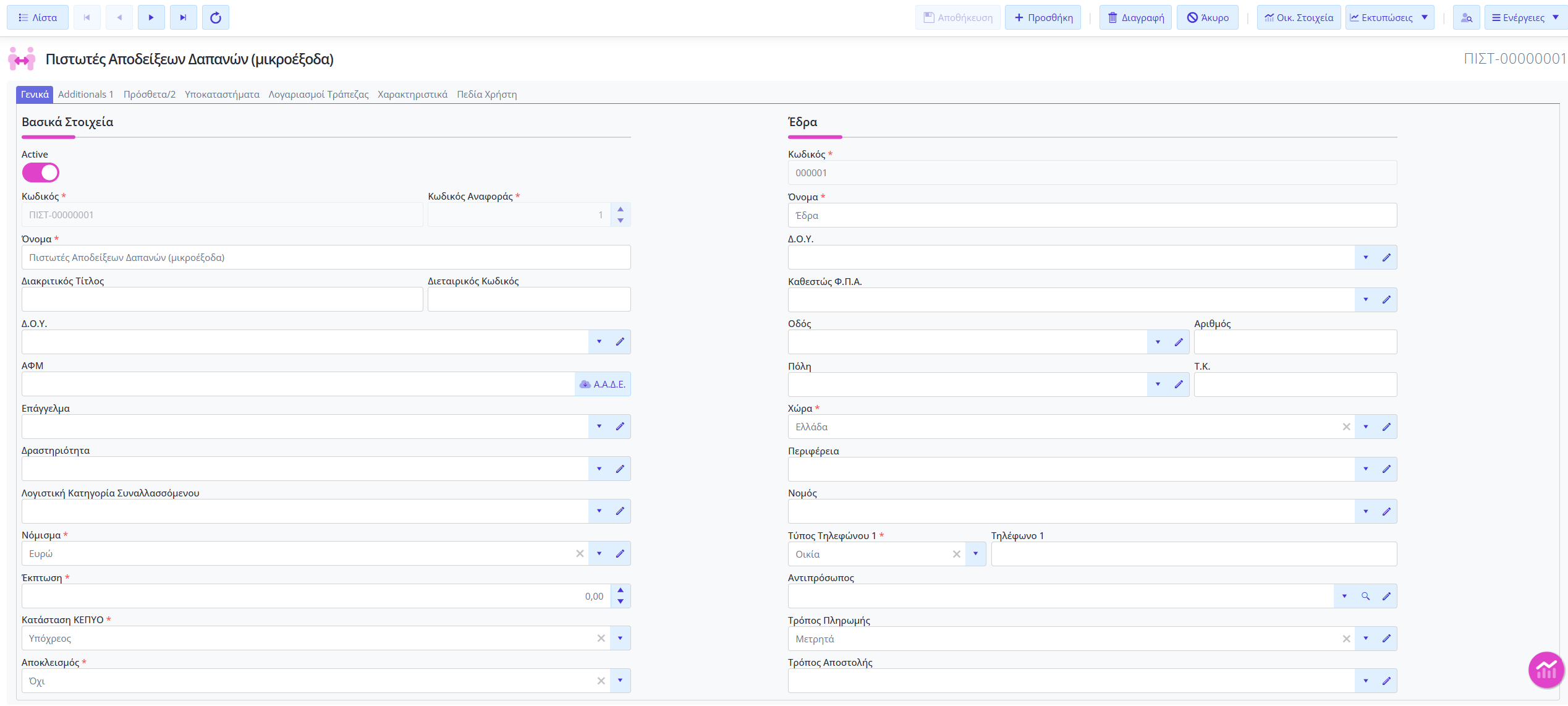The width and height of the screenshot is (1568, 706).
Task: Edit the Πόλη entry with pencil
Action: [1179, 385]
